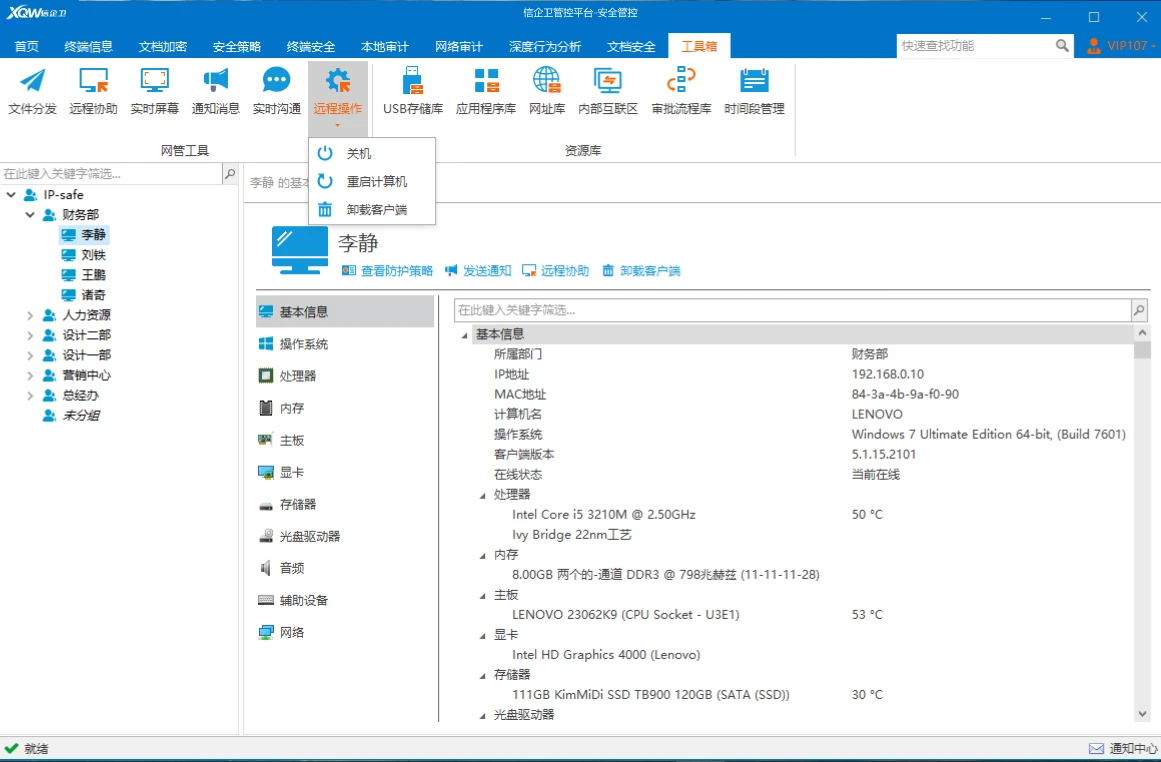Open the 文件分发 file distribution tool
The image size is (1161, 762).
coord(33,91)
